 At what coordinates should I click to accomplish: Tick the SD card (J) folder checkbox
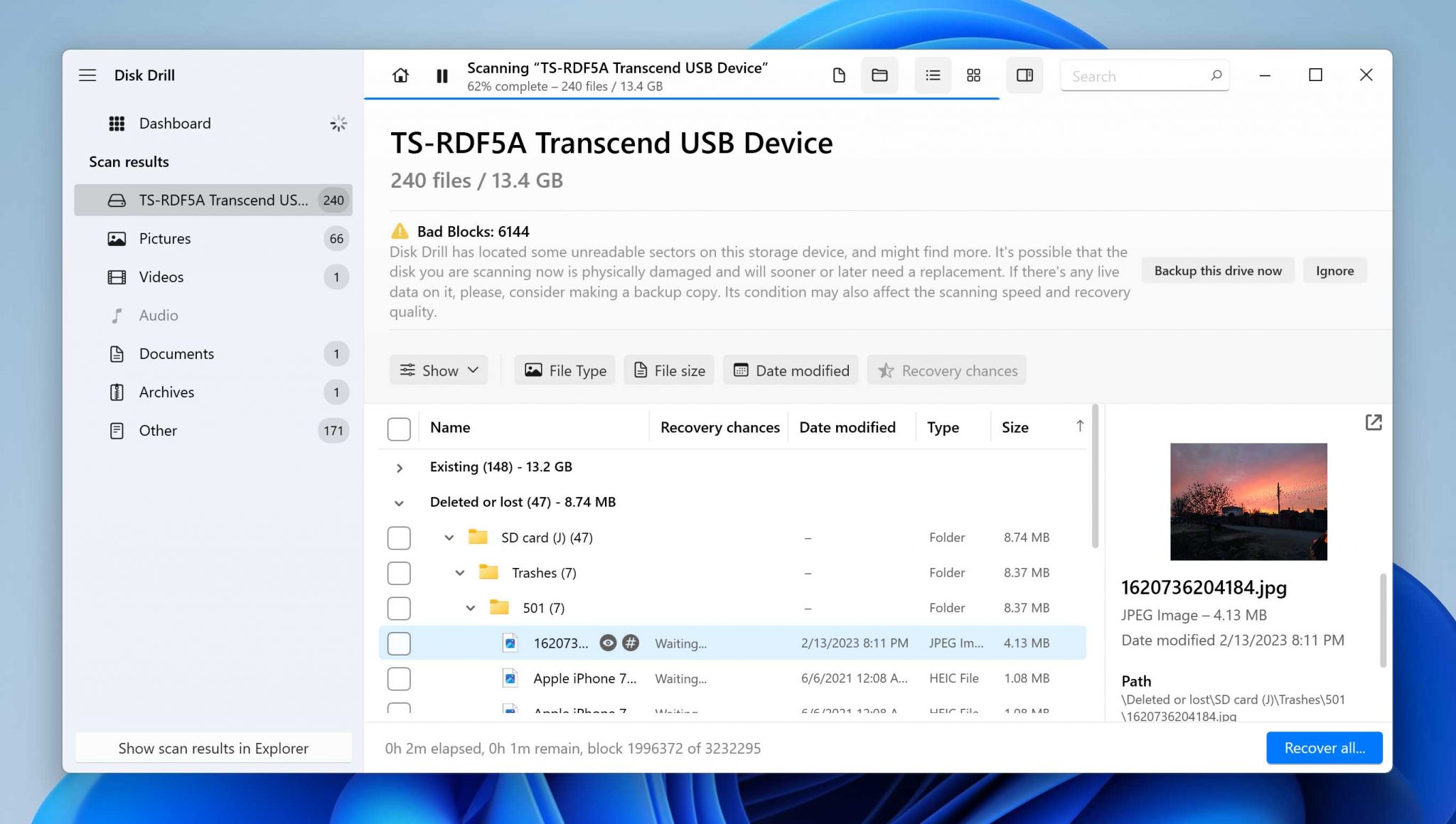(399, 537)
